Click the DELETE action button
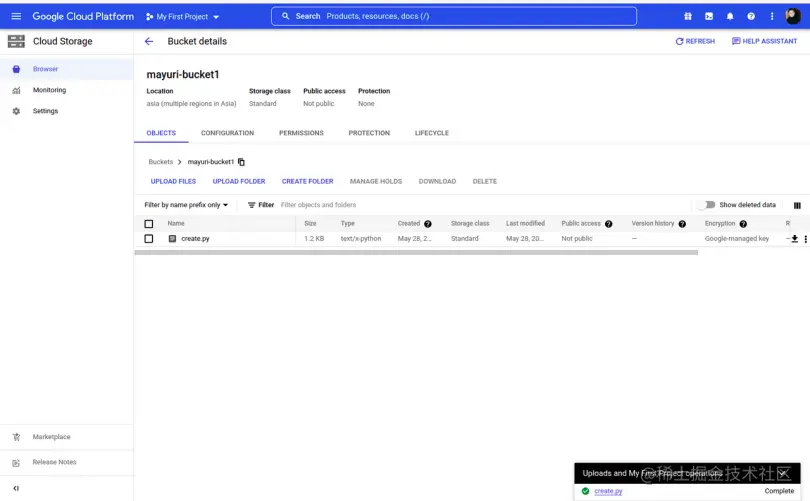The image size is (810, 501). pos(485,181)
